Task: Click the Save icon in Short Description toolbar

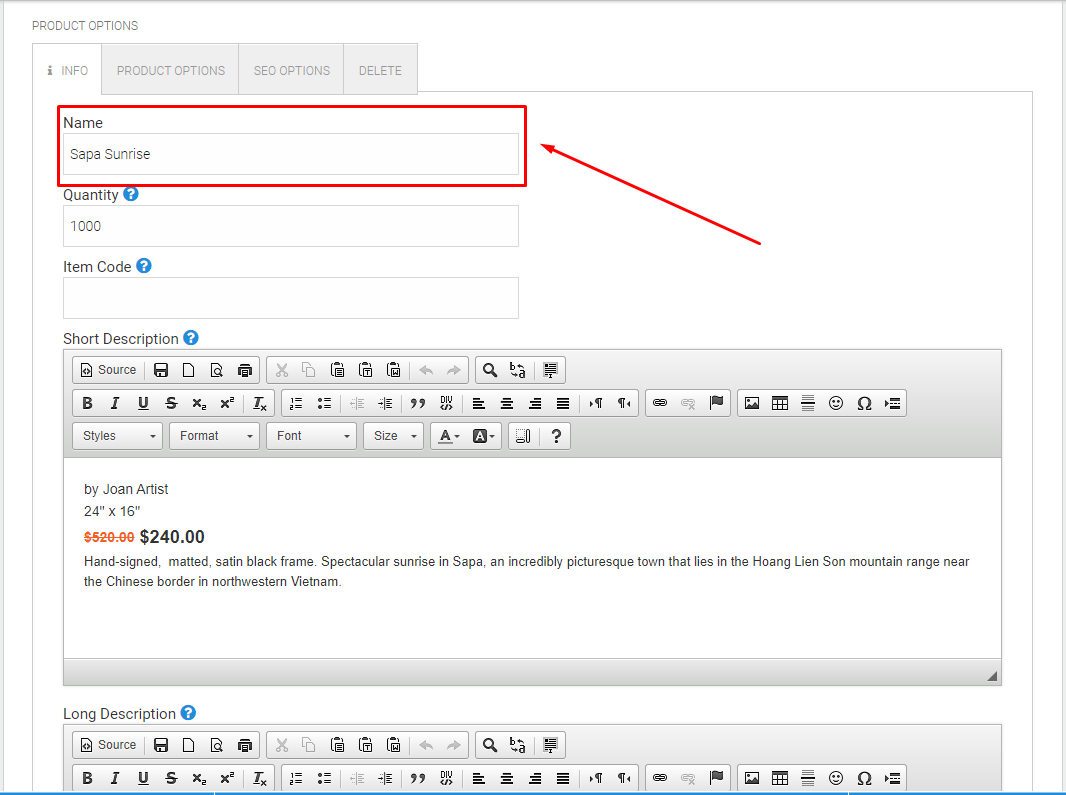Action: coord(161,370)
